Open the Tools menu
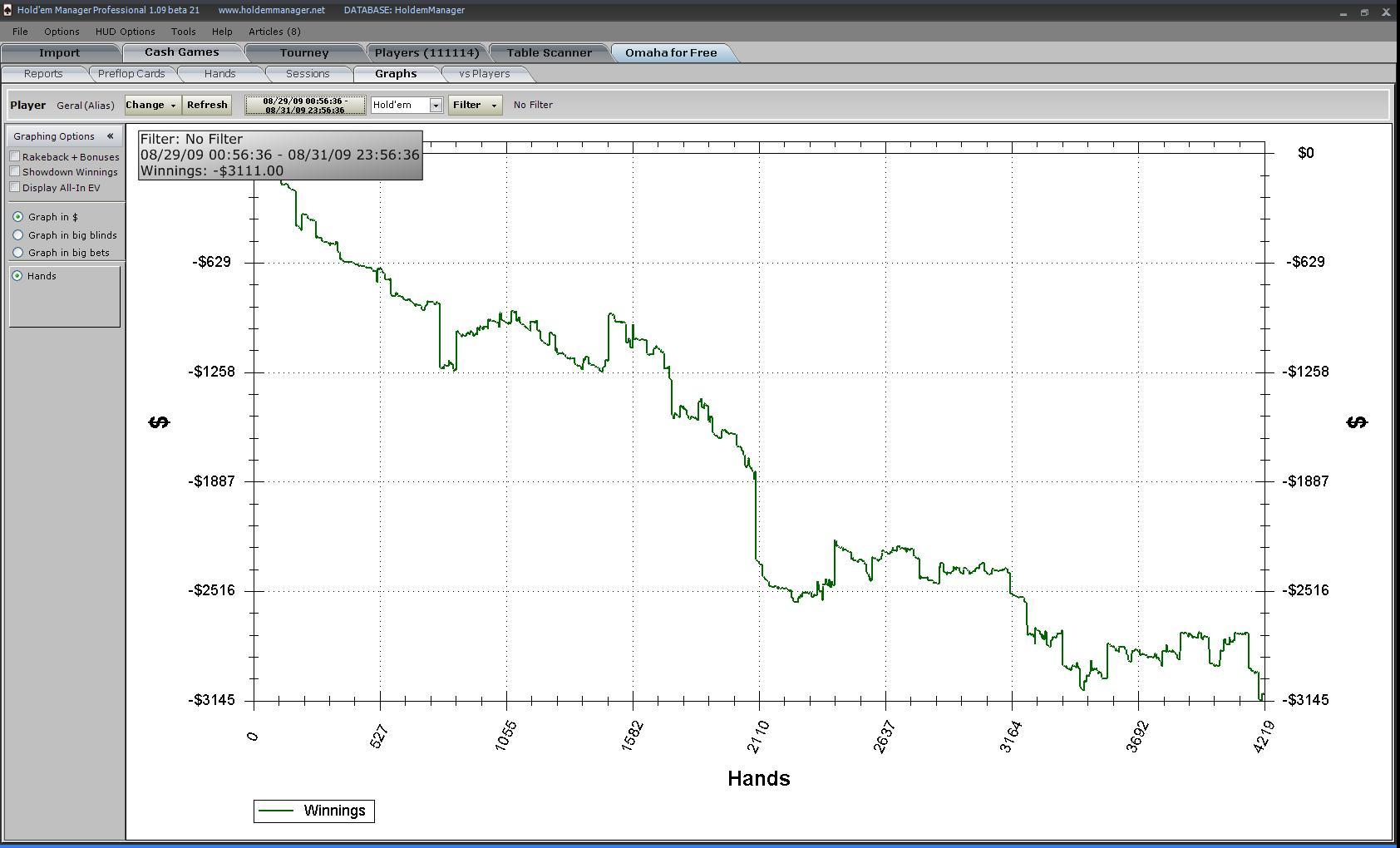 click(184, 32)
